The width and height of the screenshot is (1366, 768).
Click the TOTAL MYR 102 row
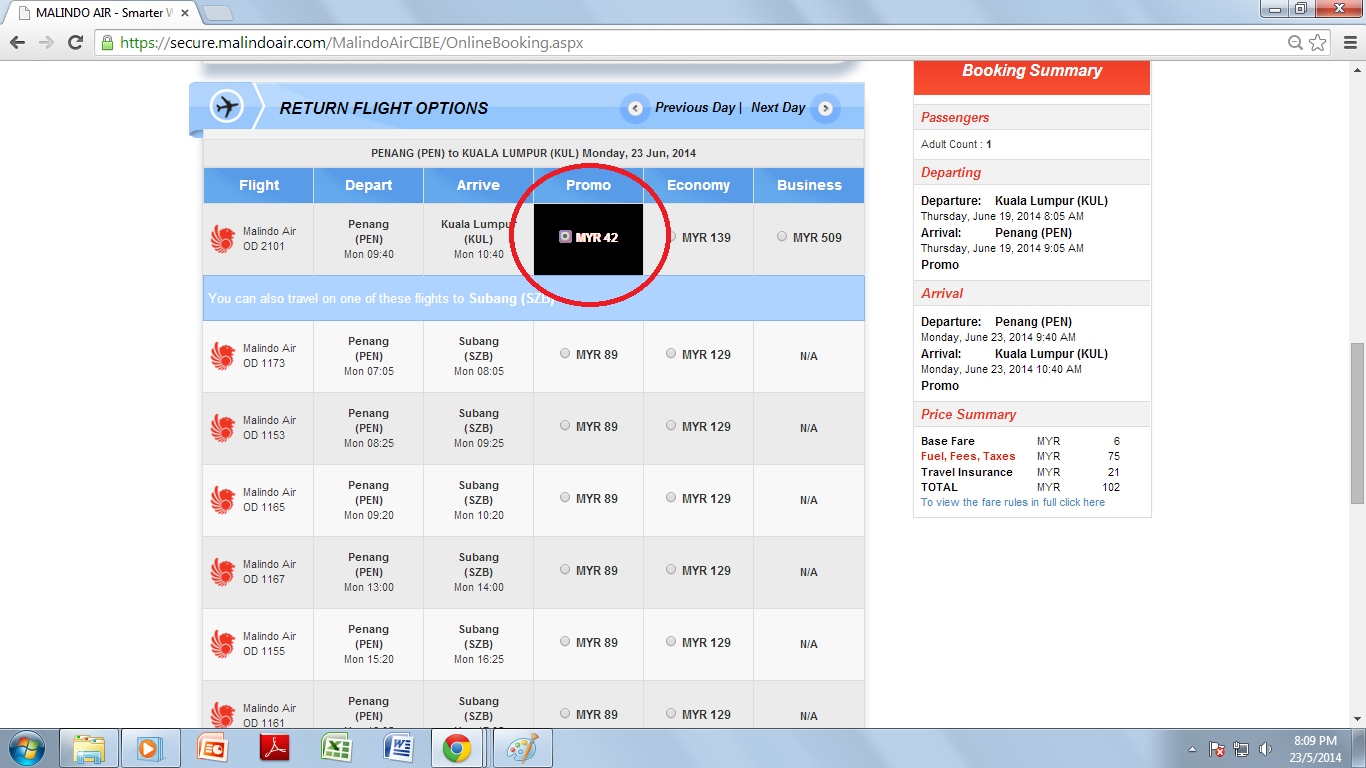pyautogui.click(x=1020, y=487)
